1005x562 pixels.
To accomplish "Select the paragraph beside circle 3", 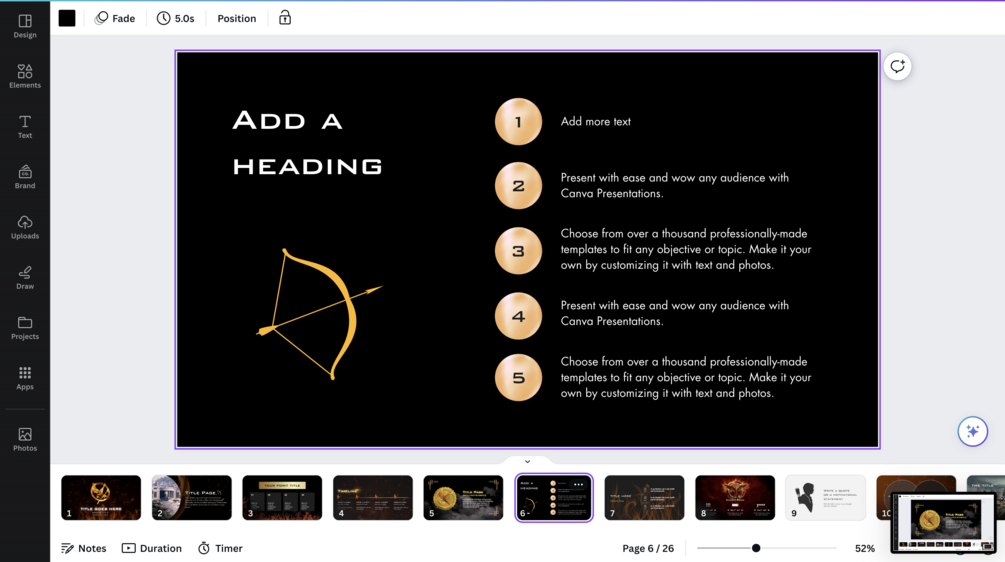I will point(686,249).
